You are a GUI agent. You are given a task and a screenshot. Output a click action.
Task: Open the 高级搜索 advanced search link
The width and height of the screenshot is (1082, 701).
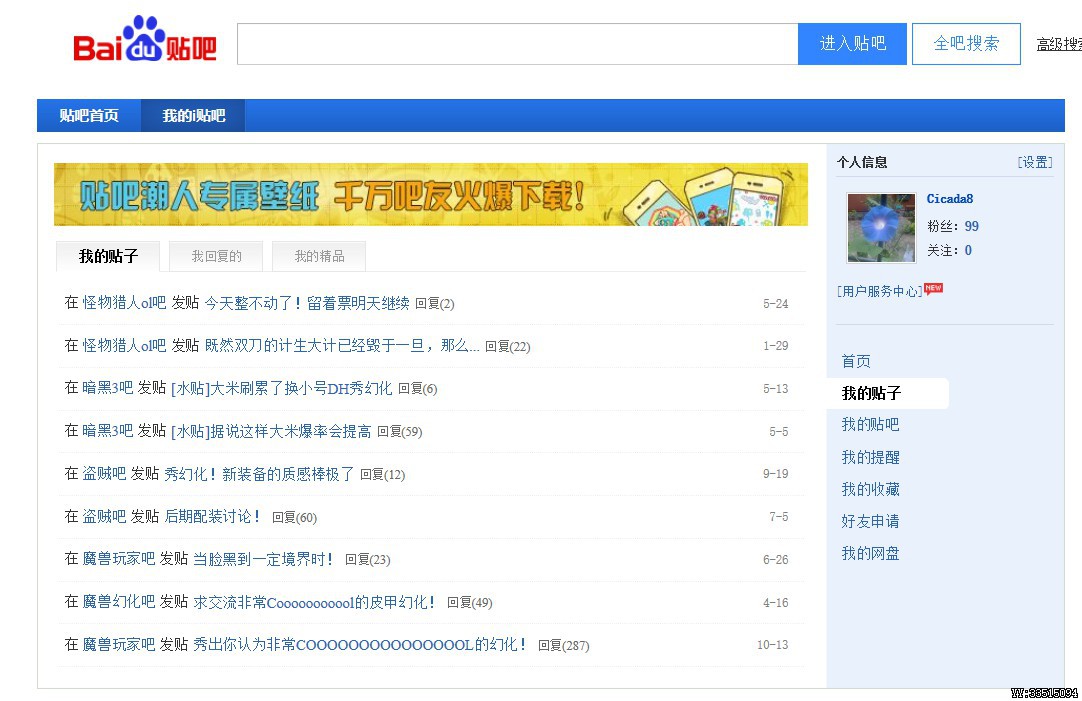(1060, 43)
